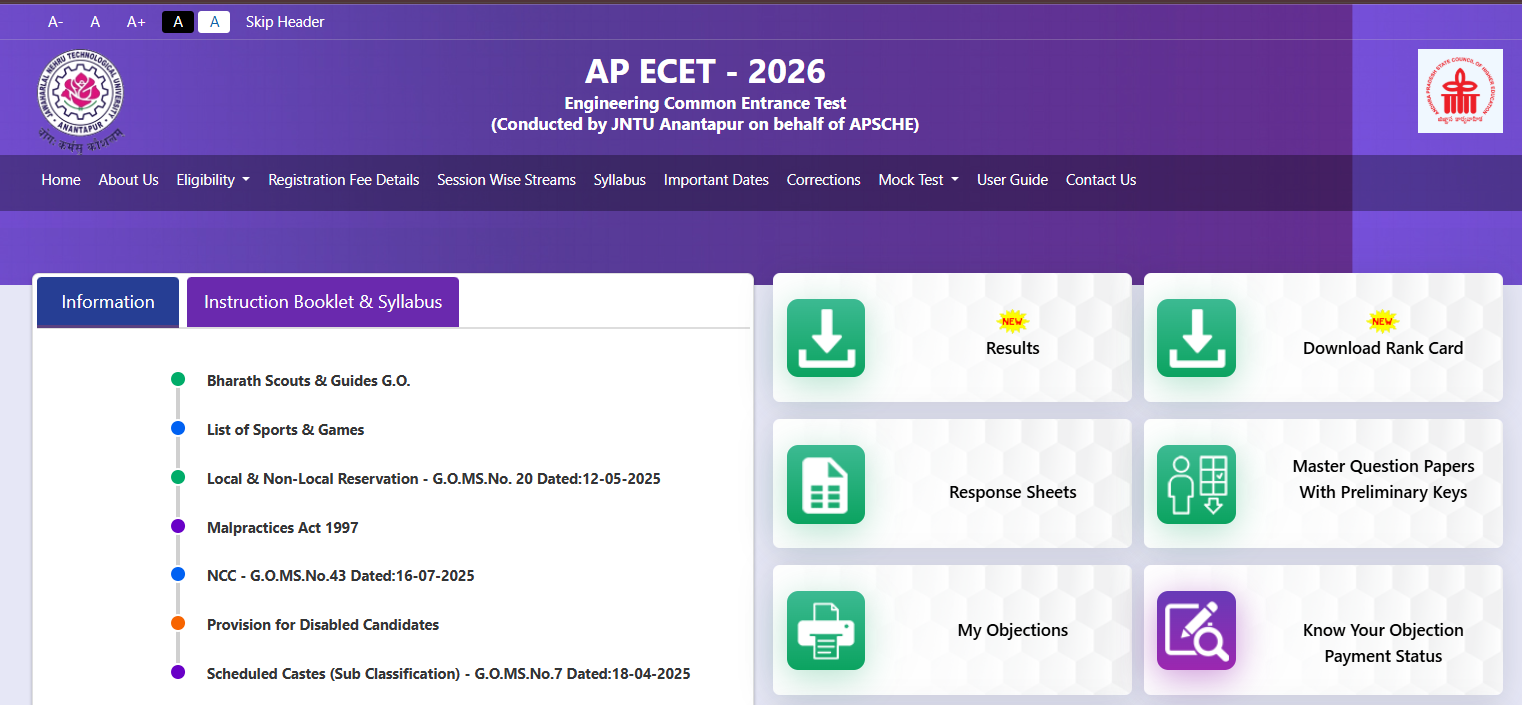The height and width of the screenshot is (705, 1522).
Task: Click the NEW badge above Results
Action: pos(1013,321)
